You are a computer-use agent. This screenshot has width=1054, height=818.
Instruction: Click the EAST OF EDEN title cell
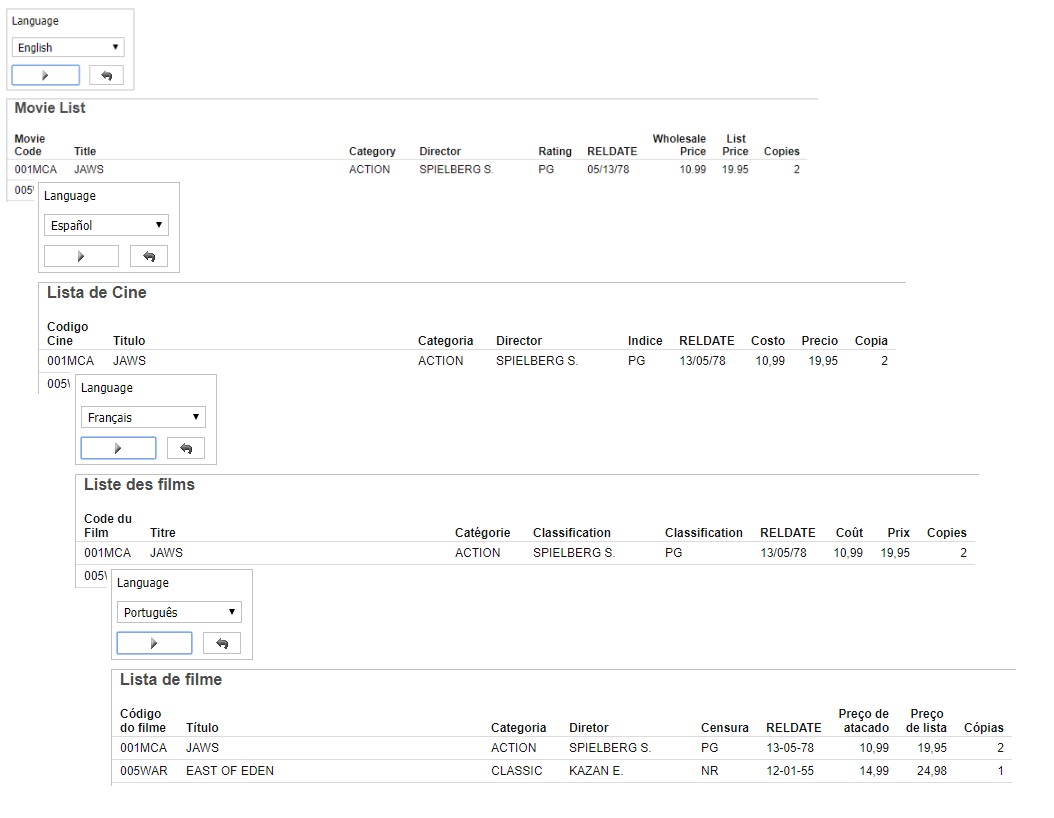[230, 771]
